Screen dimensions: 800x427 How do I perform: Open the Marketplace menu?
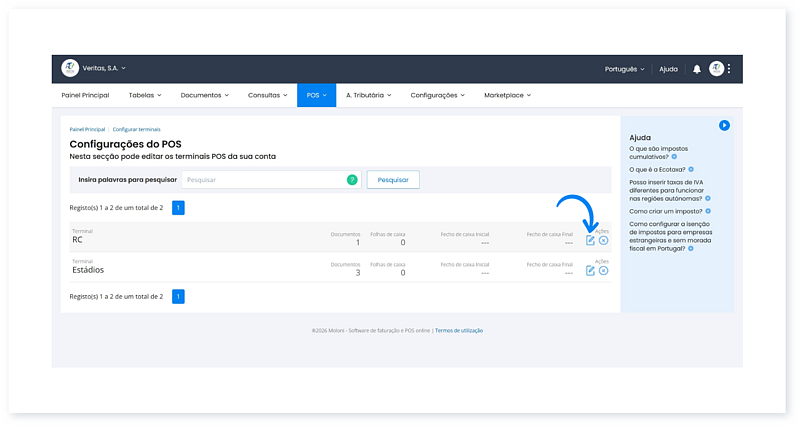point(508,96)
